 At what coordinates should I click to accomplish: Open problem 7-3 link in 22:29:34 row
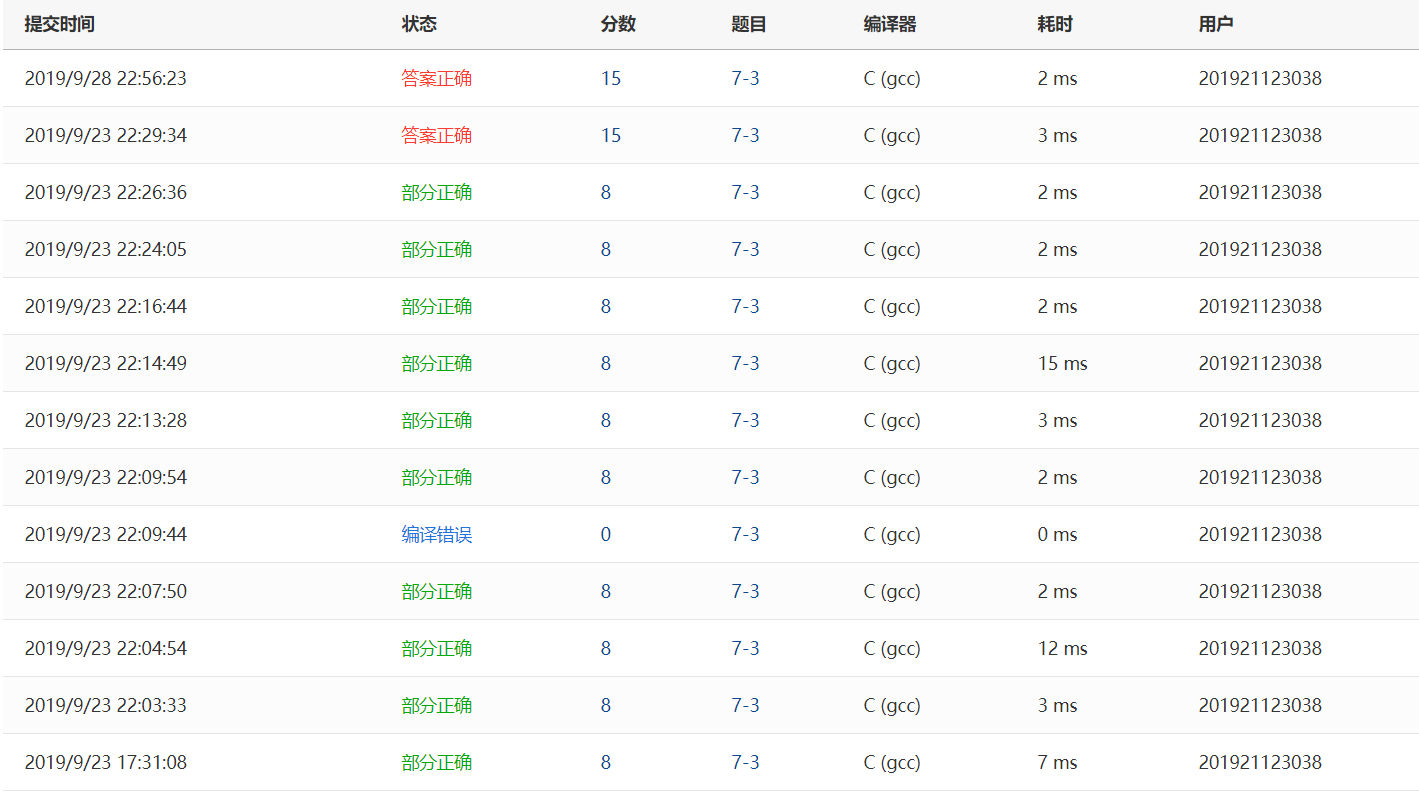(x=746, y=135)
